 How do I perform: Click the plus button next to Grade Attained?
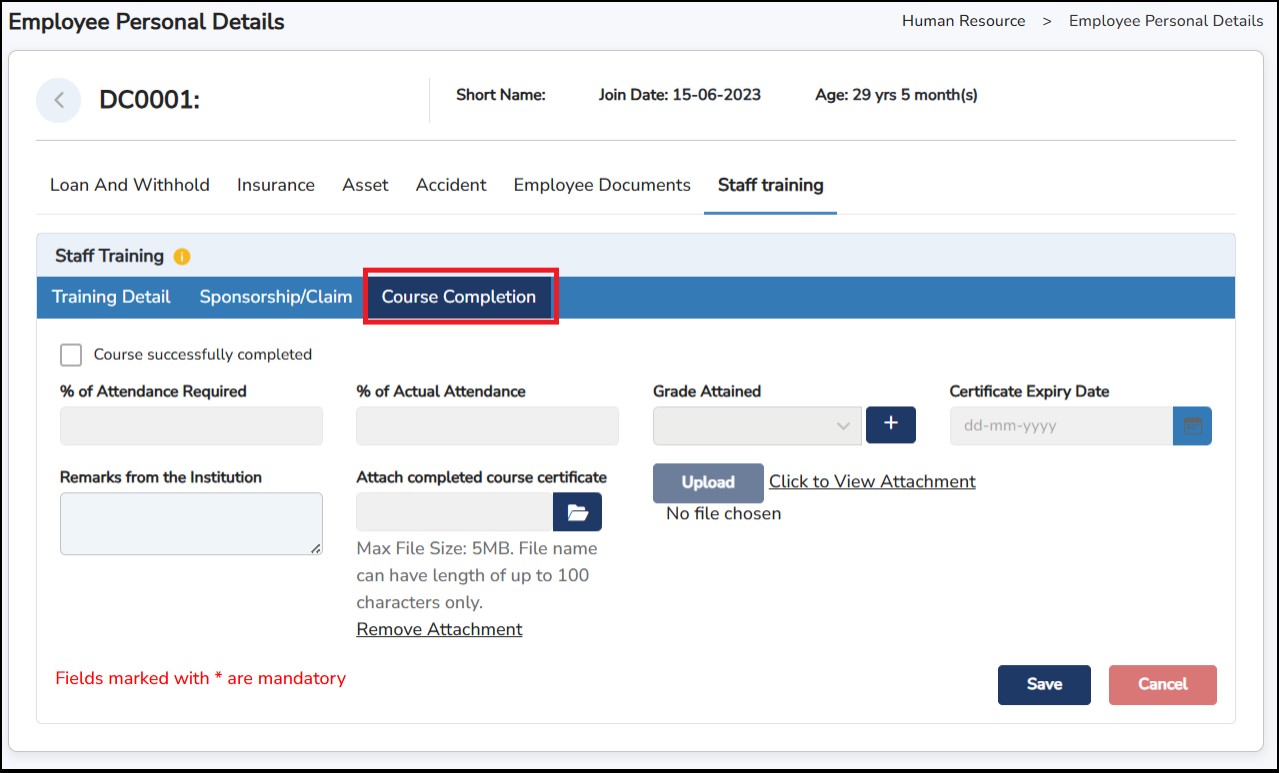click(x=890, y=425)
